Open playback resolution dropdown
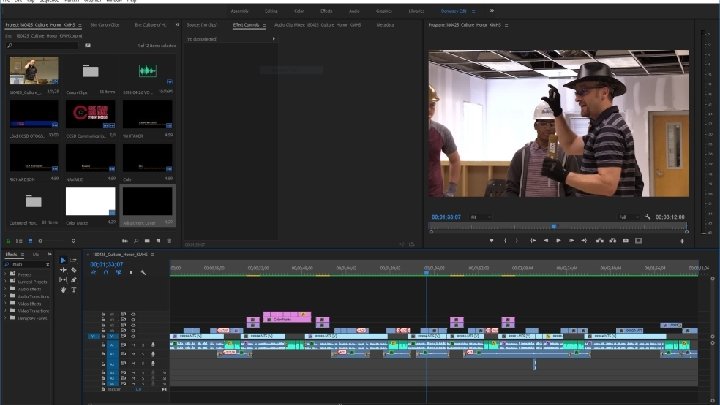This screenshot has width=720, height=405. pyautogui.click(x=628, y=217)
